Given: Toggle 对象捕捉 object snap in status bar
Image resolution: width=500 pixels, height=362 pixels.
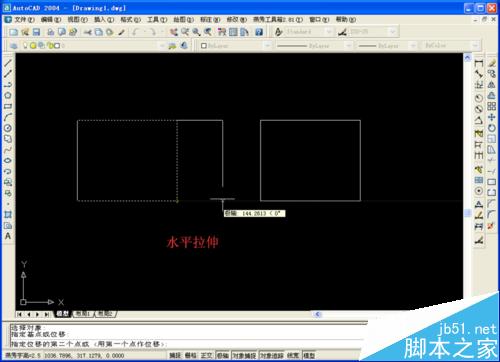Looking at the screenshot, I should pos(244,355).
